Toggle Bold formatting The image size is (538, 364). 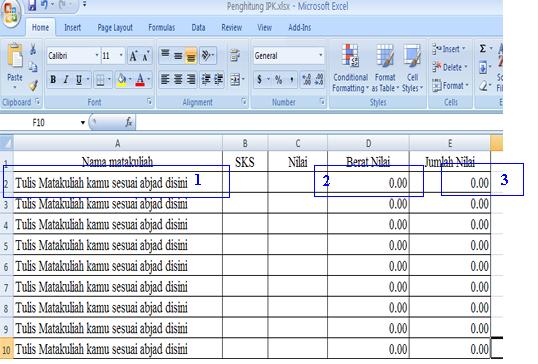click(53, 80)
